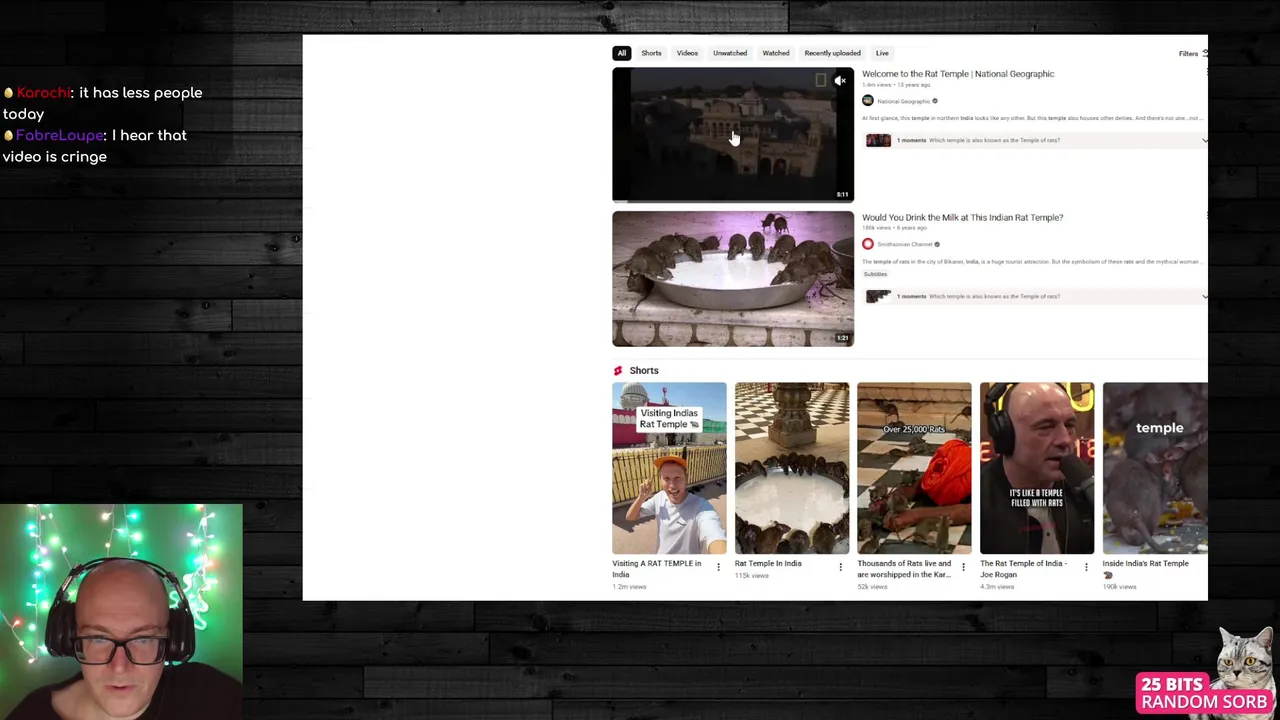The width and height of the screenshot is (1280, 720).
Task: Select the All filter chip
Action: [622, 53]
